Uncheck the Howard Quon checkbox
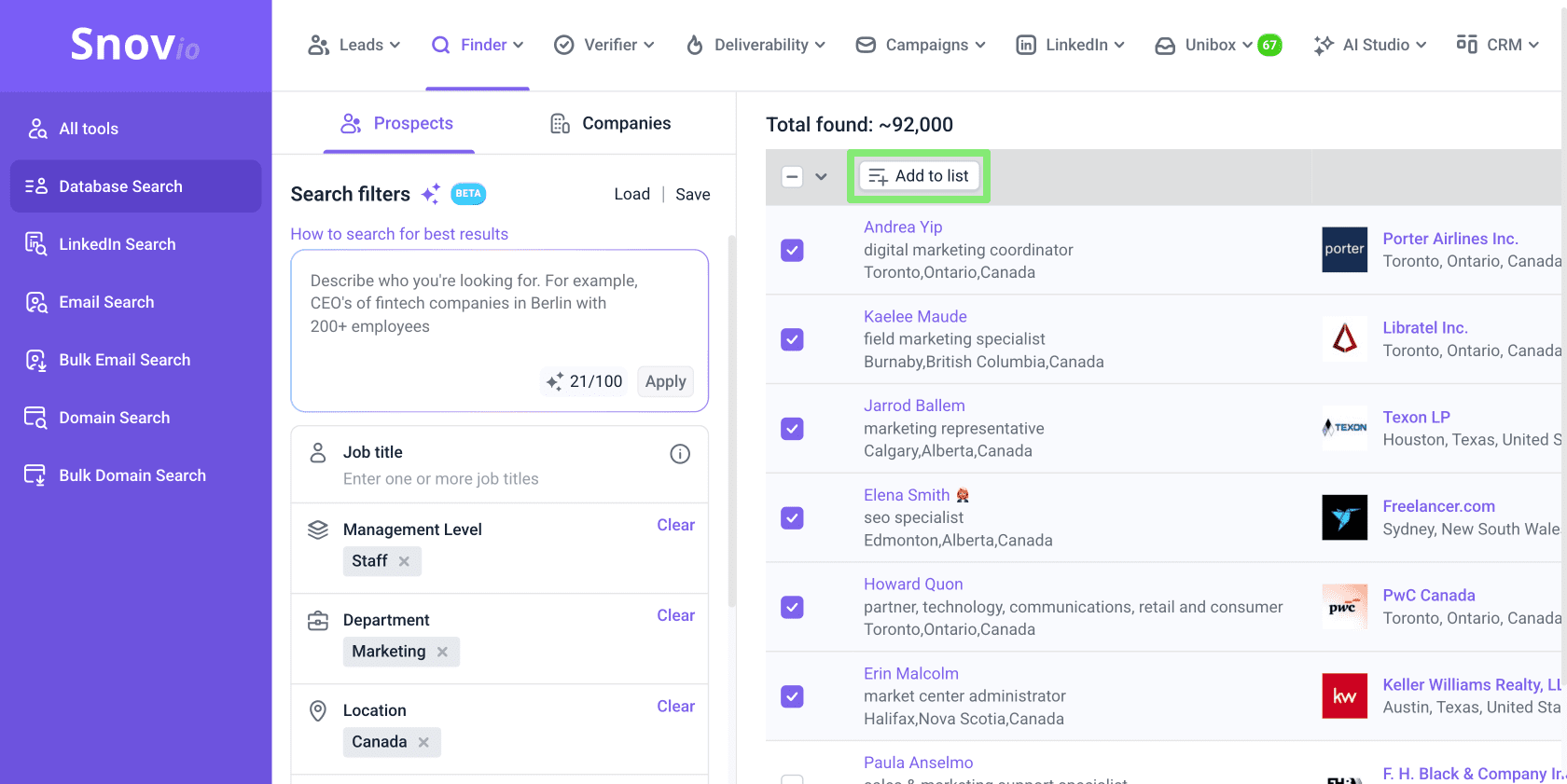The width and height of the screenshot is (1567, 784). [792, 607]
